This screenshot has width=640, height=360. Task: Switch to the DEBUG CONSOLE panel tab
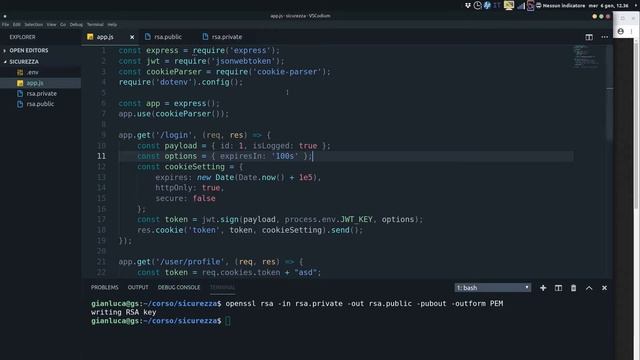pos(179,288)
